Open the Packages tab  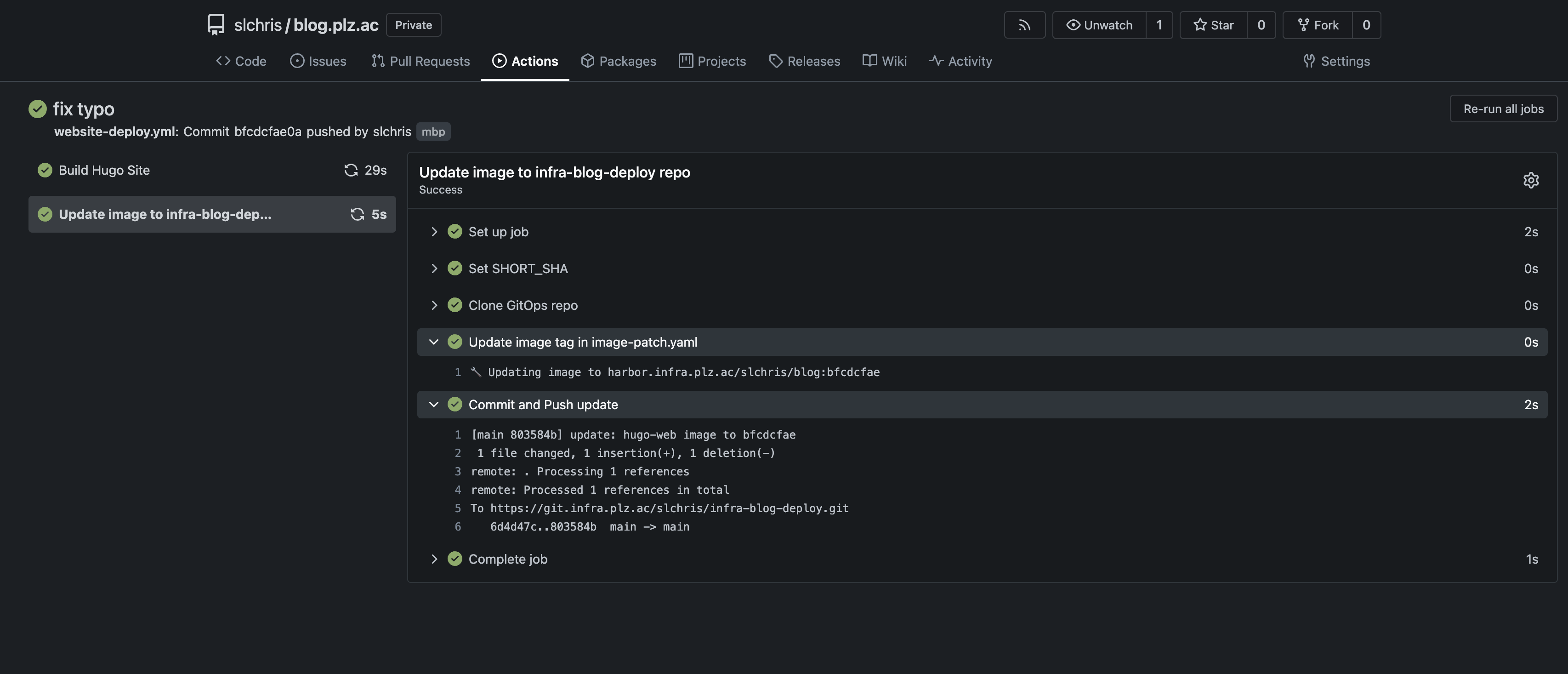point(619,61)
